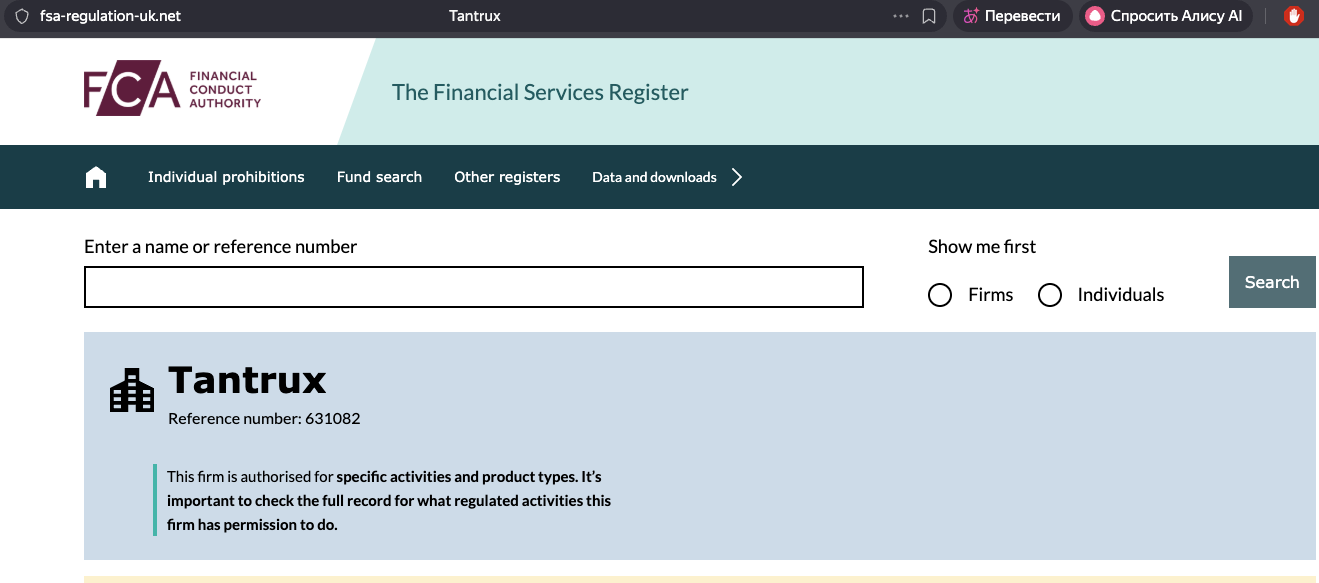The width and height of the screenshot is (1319, 583).
Task: Open Data and downloads menu item
Action: point(654,177)
